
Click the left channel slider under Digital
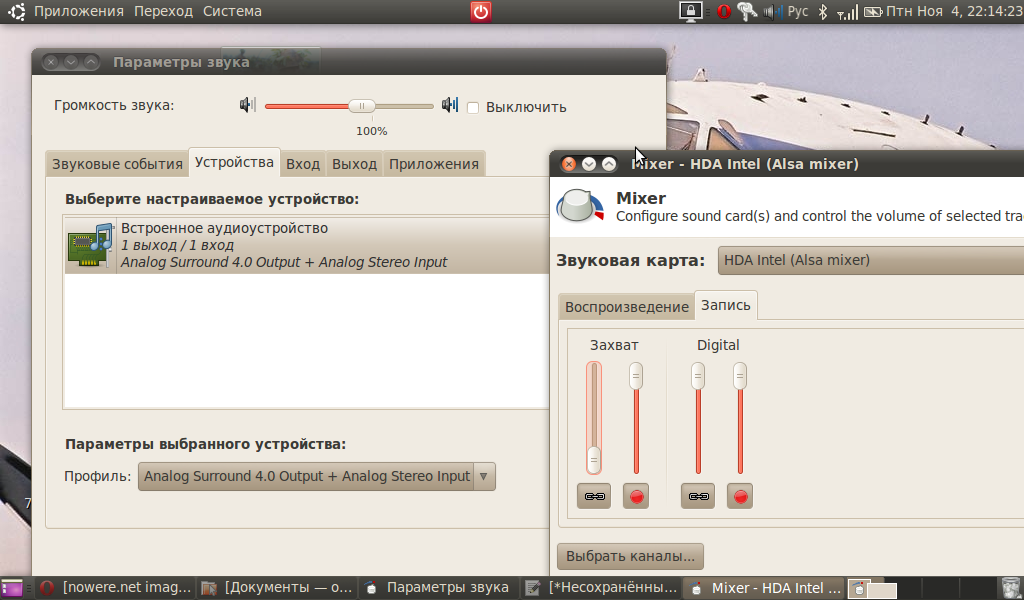pyautogui.click(x=697, y=418)
